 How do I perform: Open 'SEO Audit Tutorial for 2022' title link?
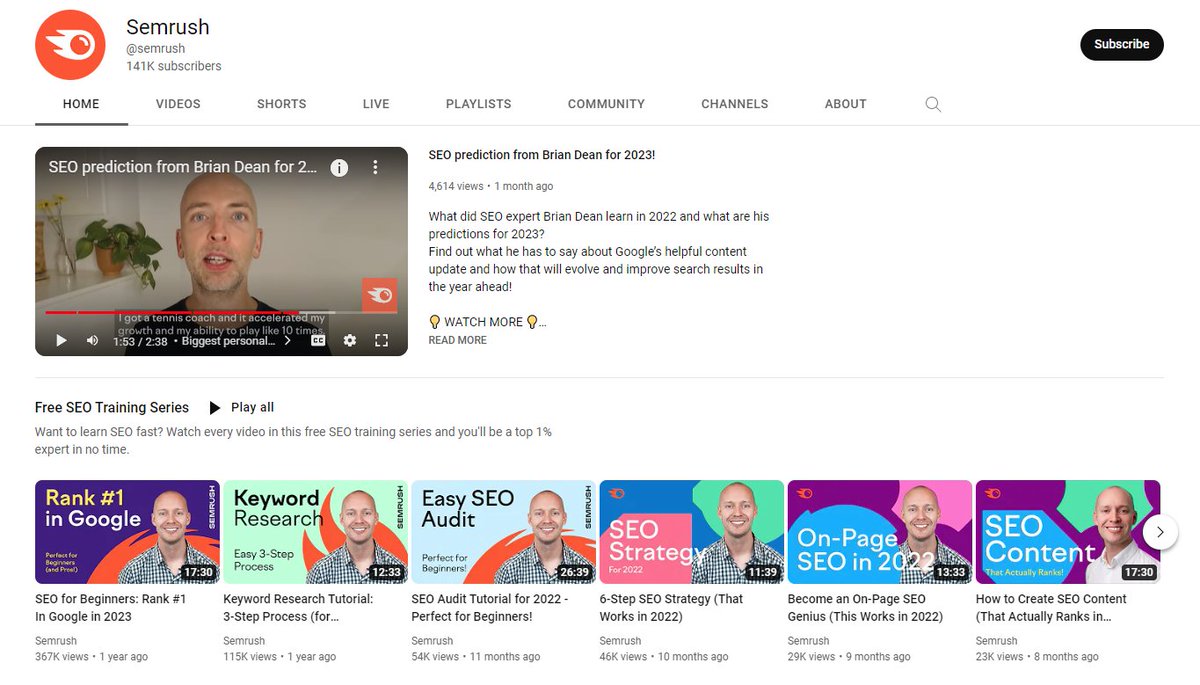(x=490, y=608)
